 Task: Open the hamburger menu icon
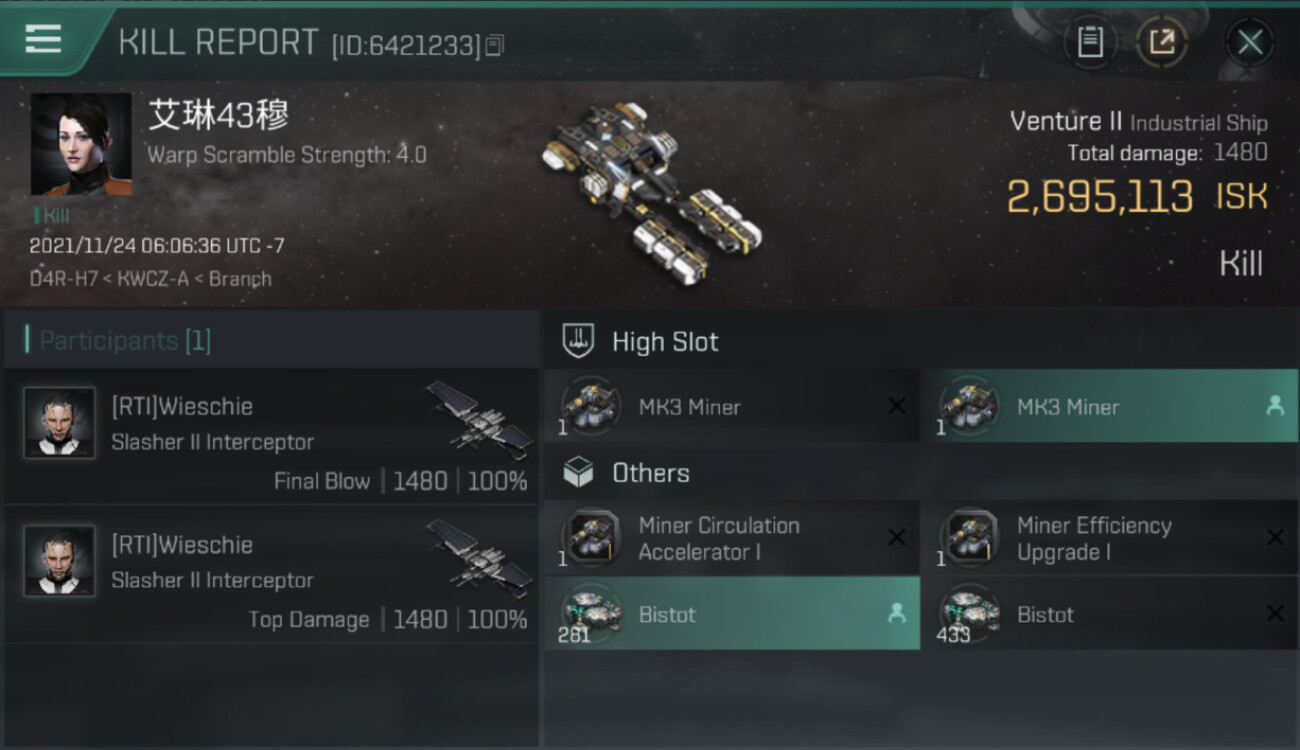tap(43, 40)
